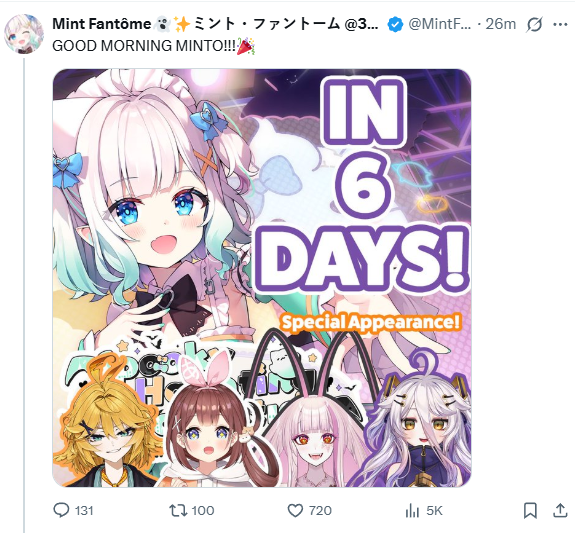The width and height of the screenshot is (575, 533).
Task: Open the share upload icon
Action: 560,510
